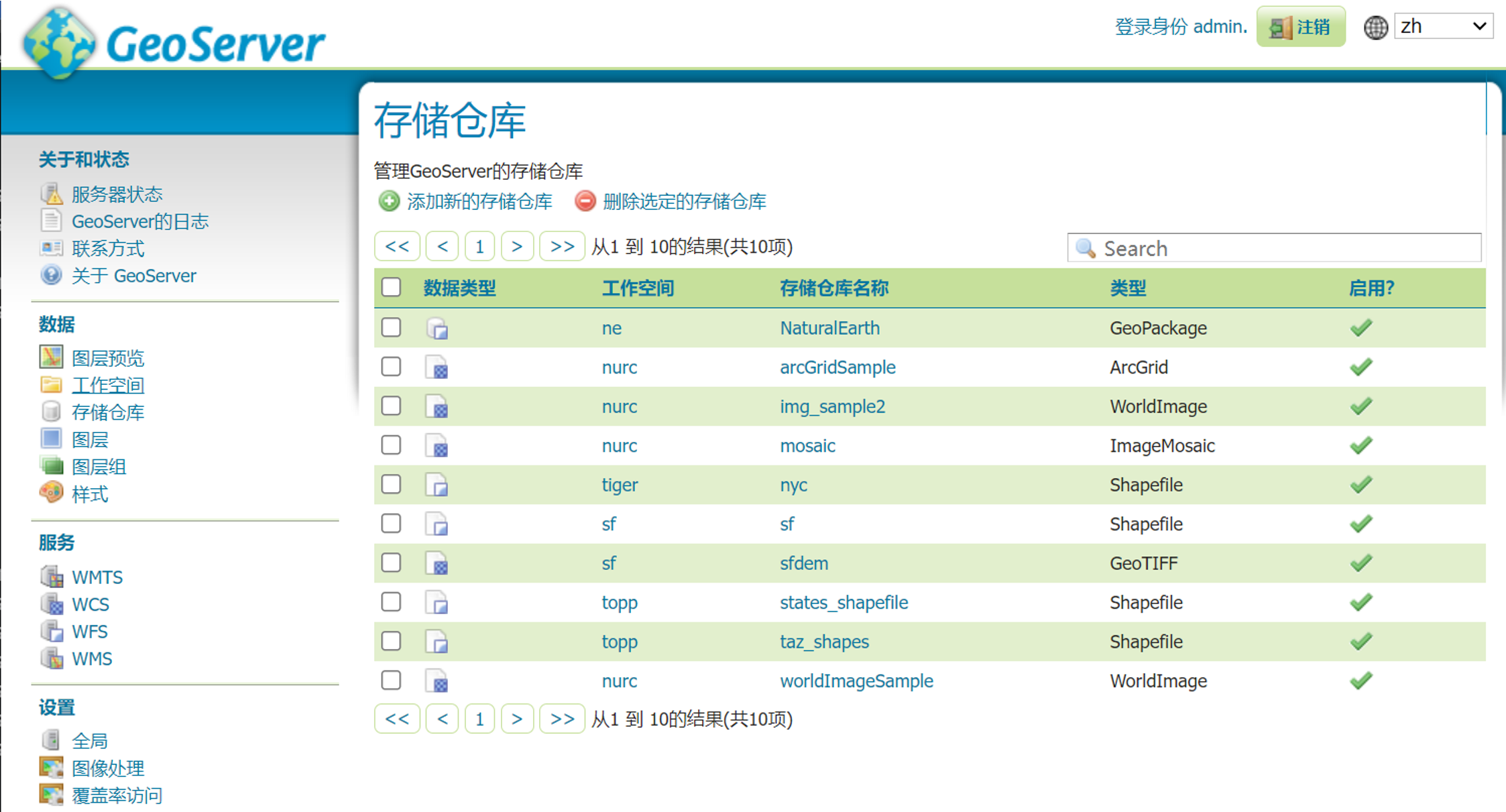Click the Stores cylinder icon (存储仓库)
The image size is (1506, 812).
tap(52, 412)
